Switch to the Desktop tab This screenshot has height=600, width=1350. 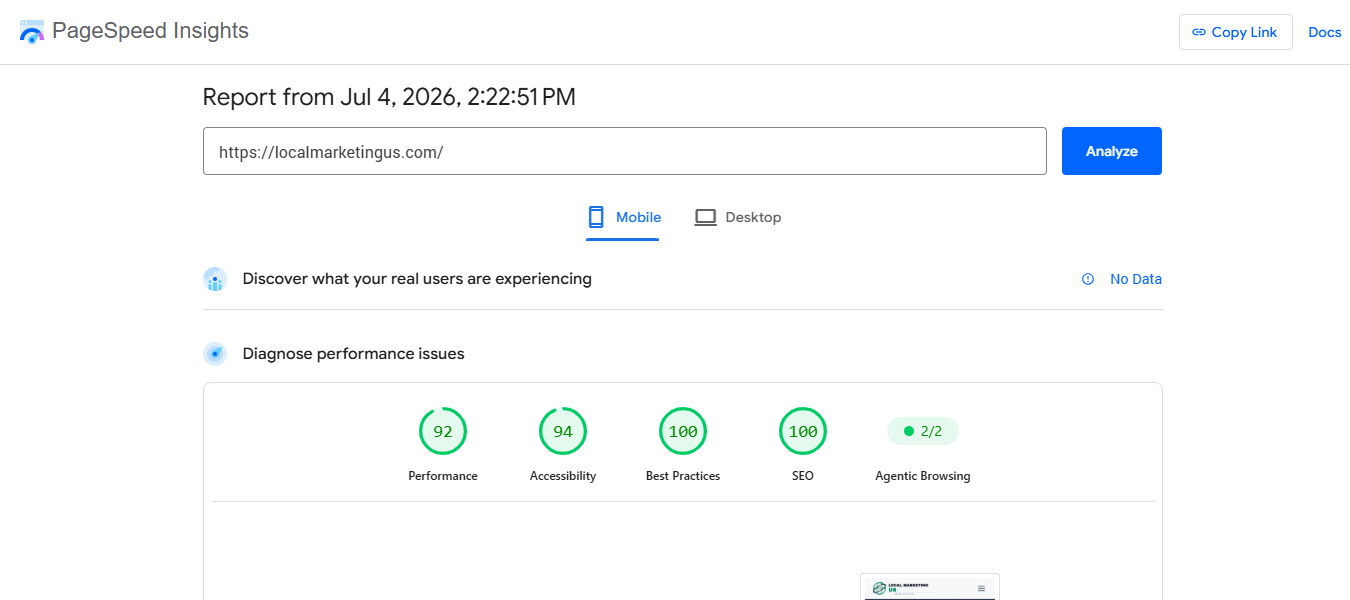[737, 217]
